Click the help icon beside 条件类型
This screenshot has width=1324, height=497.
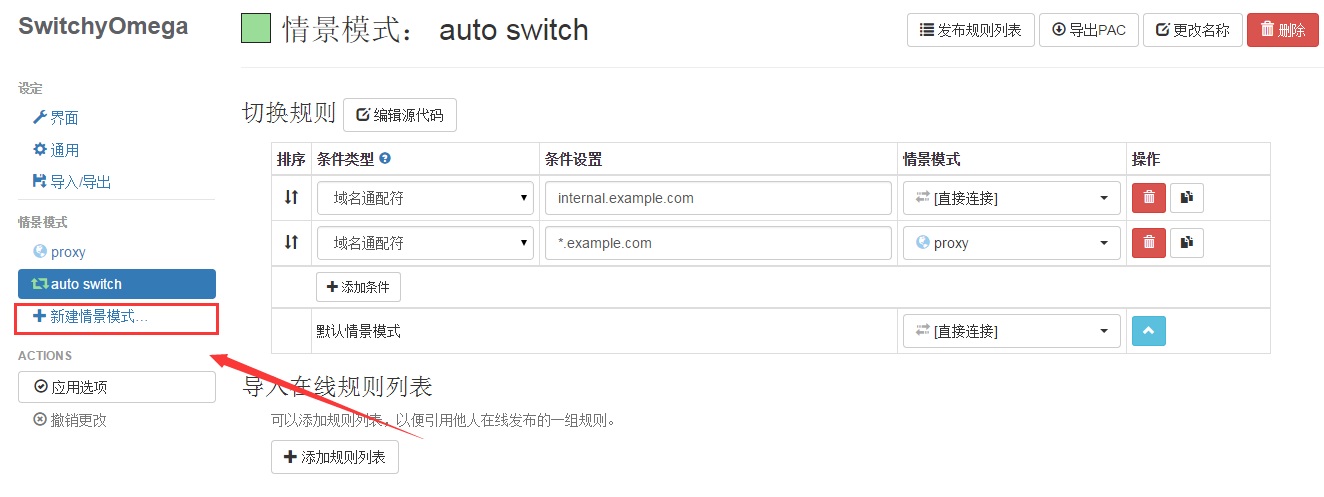[385, 158]
